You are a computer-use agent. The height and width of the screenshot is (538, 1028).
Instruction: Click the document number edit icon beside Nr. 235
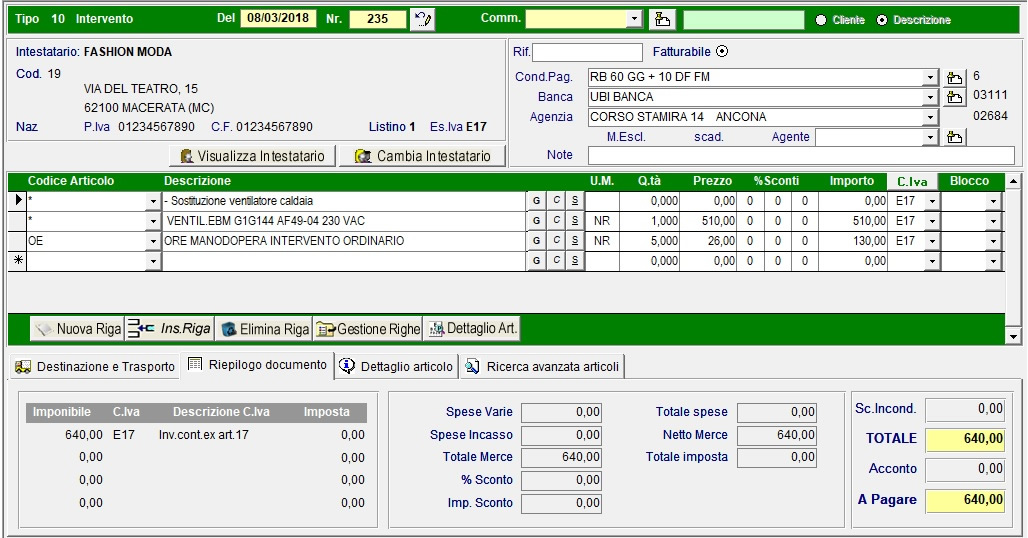422,19
